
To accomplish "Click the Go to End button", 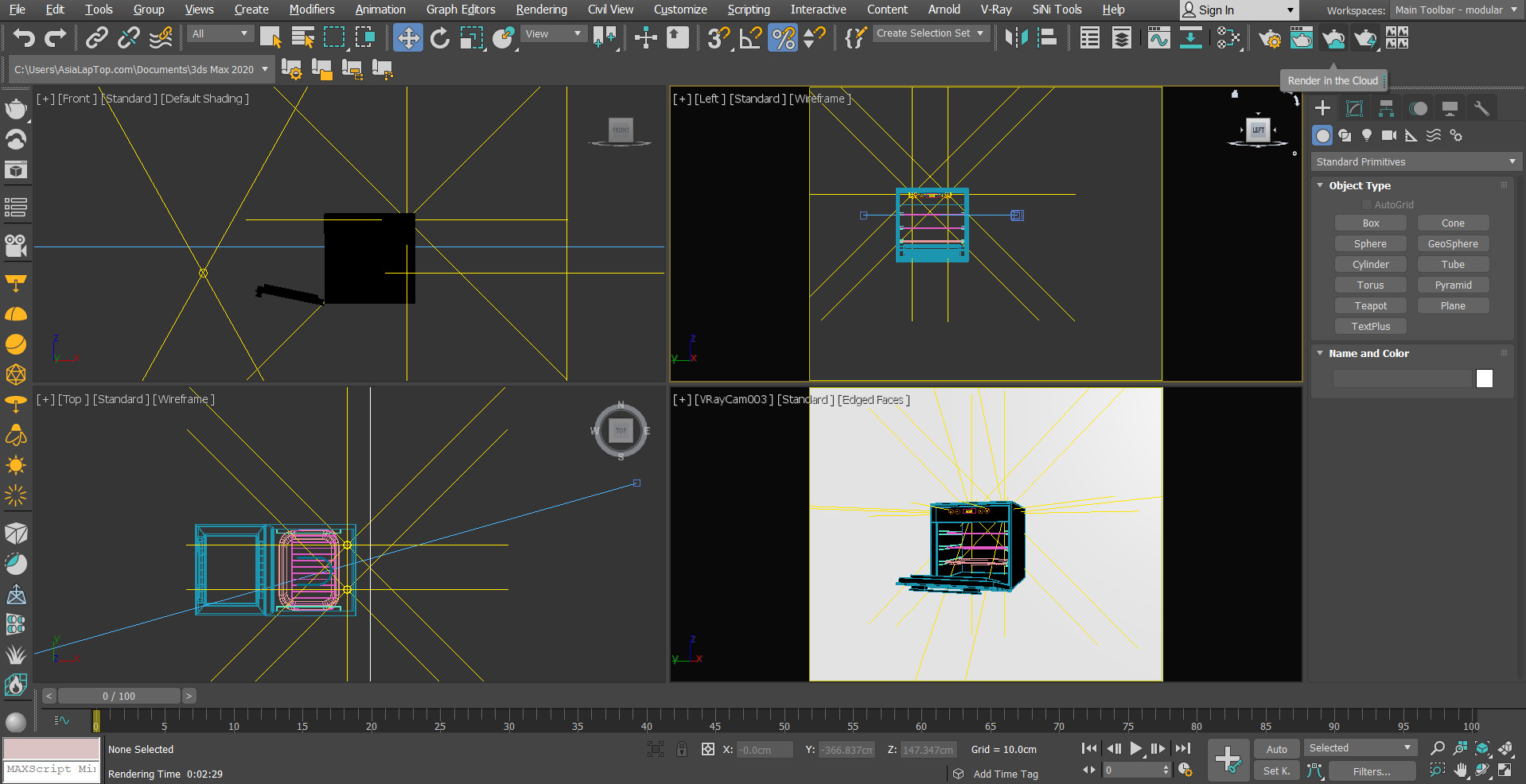I will (x=1183, y=748).
